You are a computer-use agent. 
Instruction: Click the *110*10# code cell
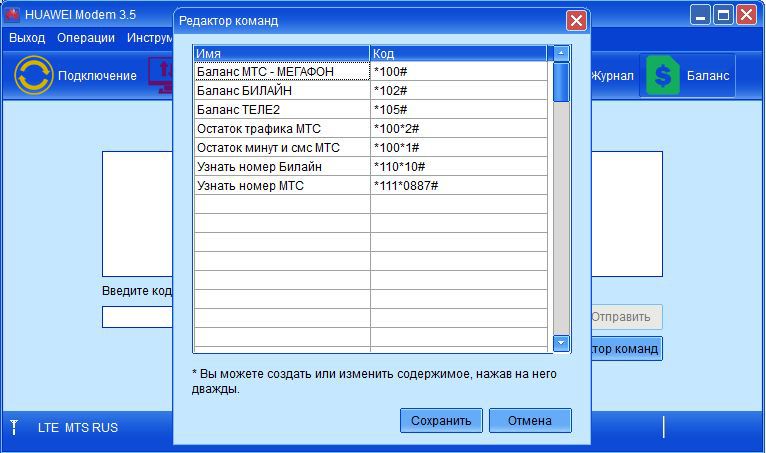[459, 167]
